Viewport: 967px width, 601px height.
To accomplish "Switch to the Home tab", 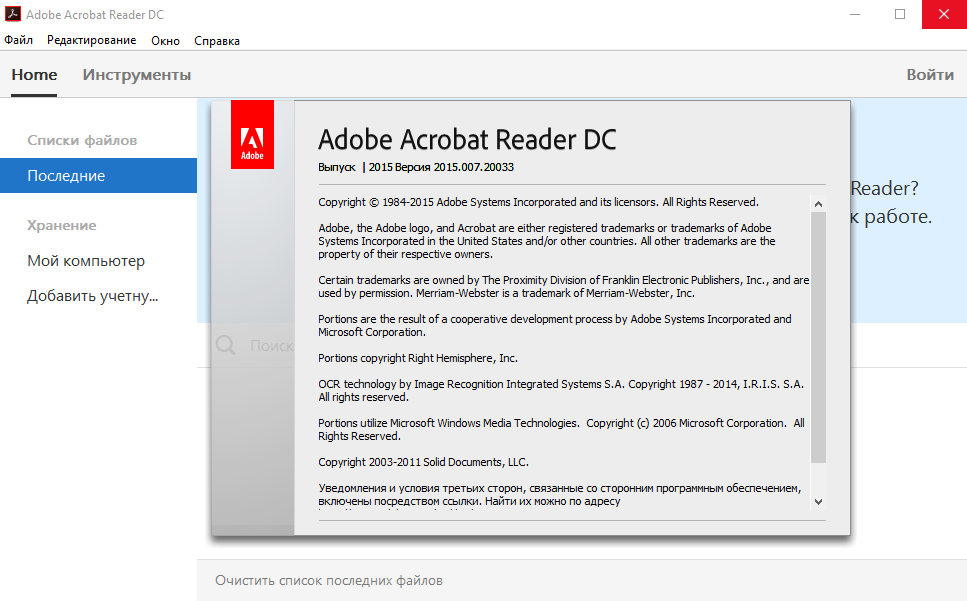I will coord(35,75).
